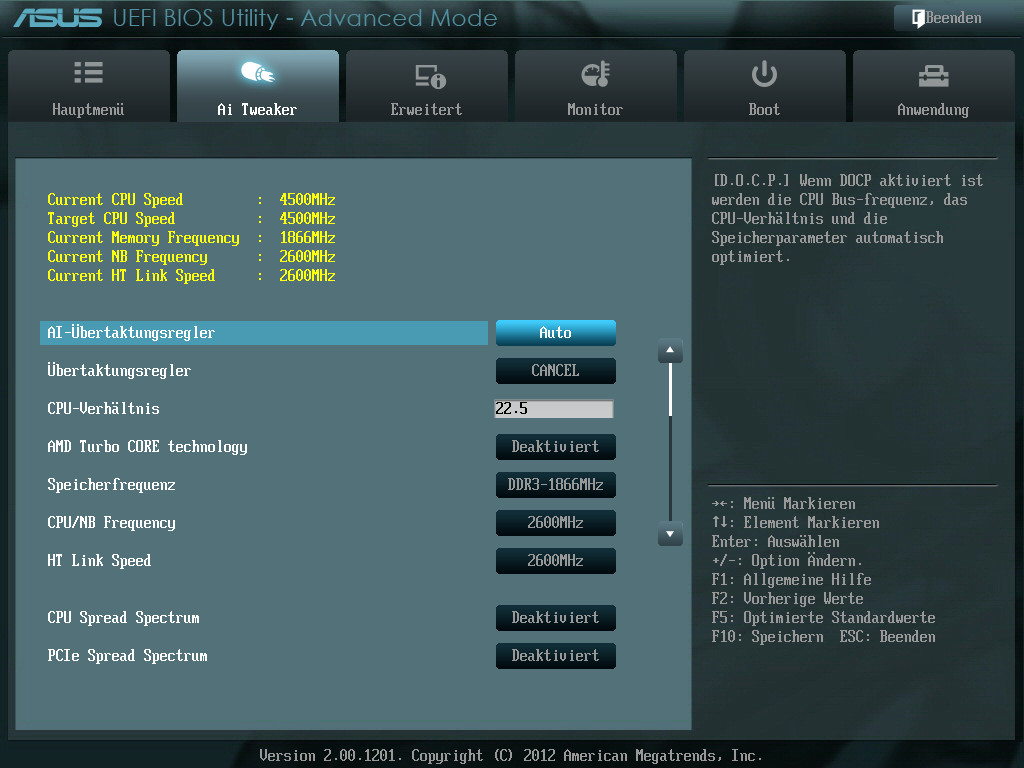Select the Übertaktungsregler row label

click(x=119, y=370)
